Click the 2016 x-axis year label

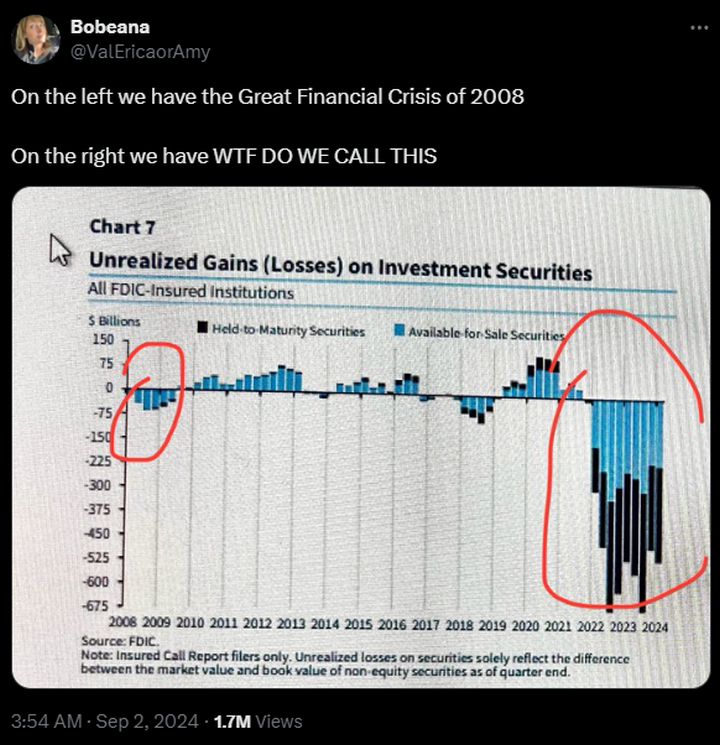tap(392, 624)
